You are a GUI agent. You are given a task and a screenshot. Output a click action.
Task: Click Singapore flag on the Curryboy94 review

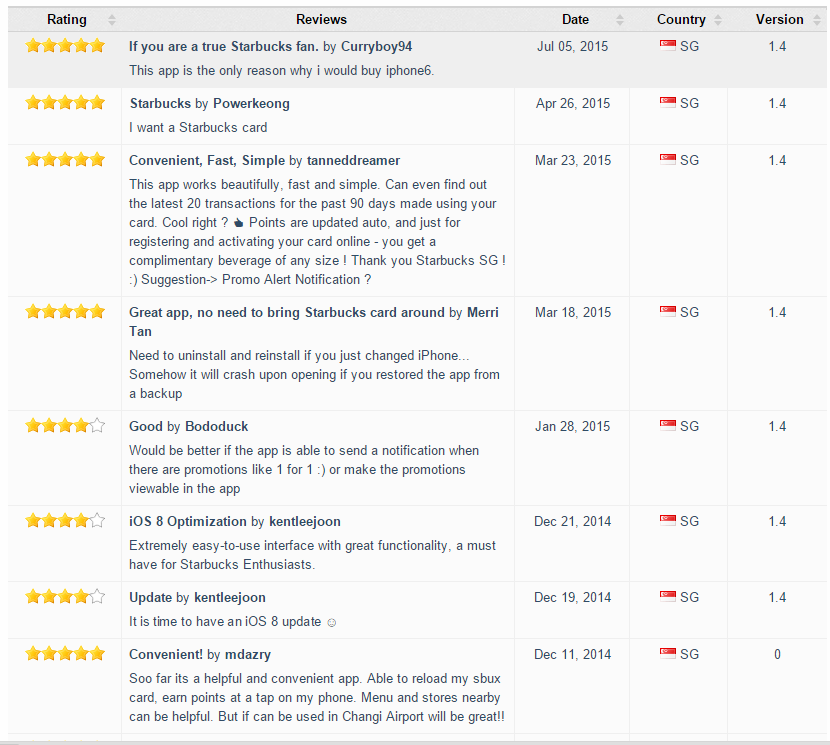(x=667, y=46)
